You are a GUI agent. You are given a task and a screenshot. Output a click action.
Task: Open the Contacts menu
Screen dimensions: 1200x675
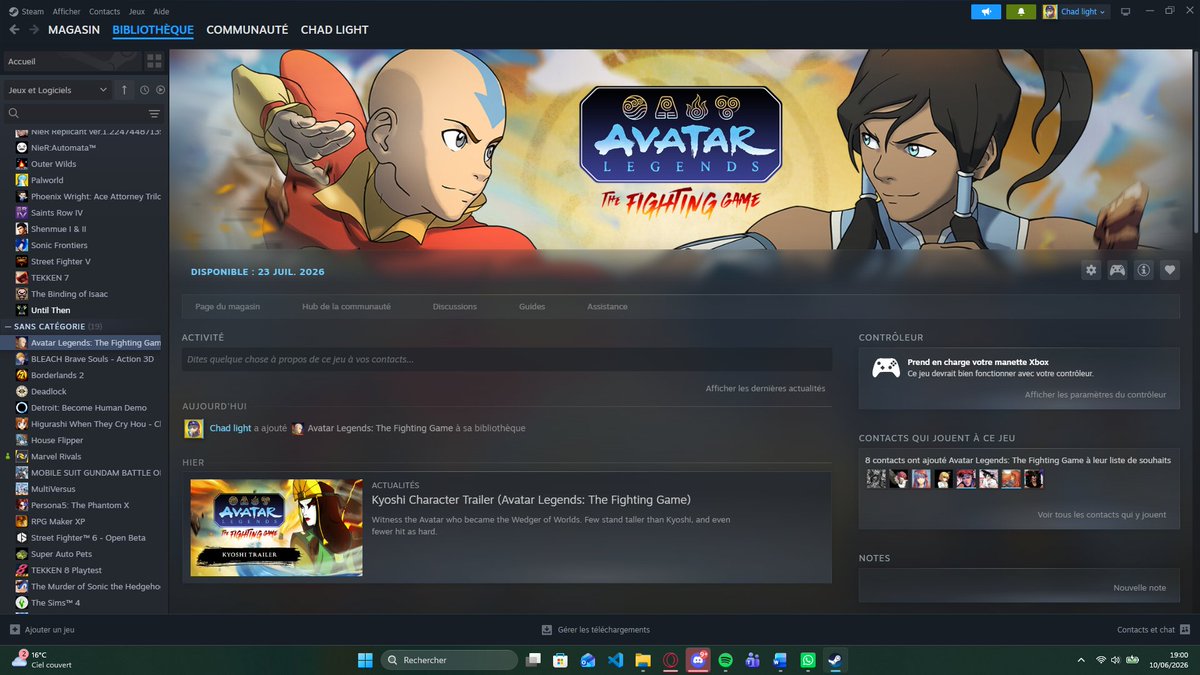coord(104,11)
